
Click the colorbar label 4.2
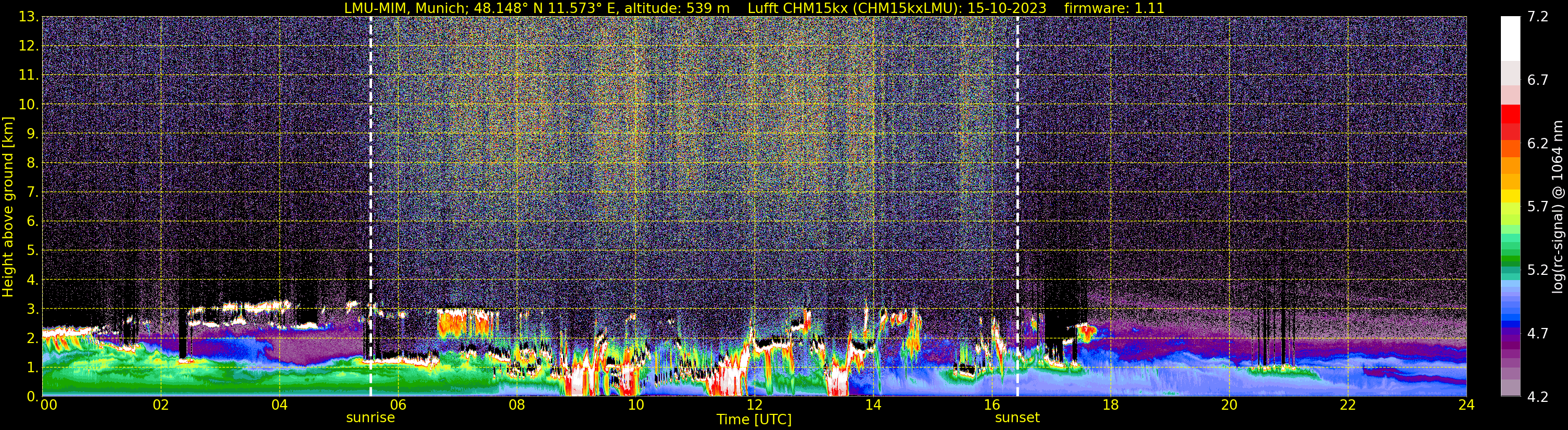1538,397
